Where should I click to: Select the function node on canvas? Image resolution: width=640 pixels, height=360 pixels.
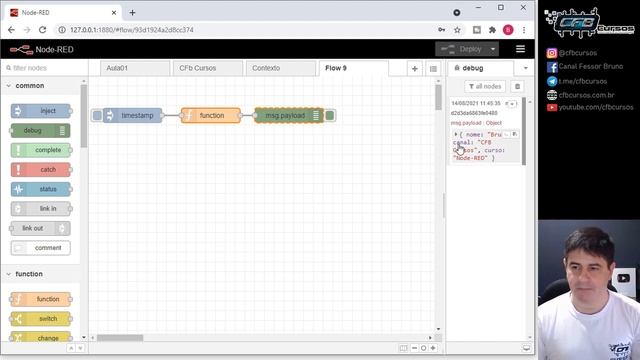pos(211,116)
